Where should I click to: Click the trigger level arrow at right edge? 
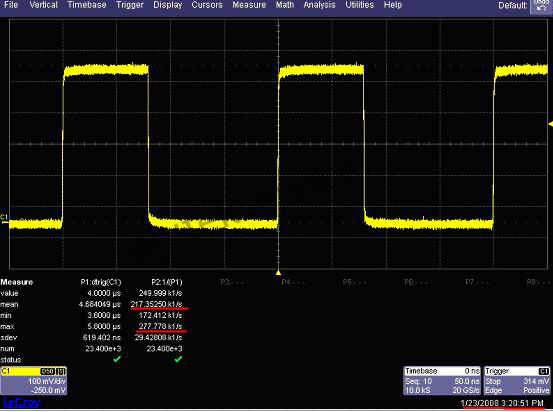tap(551, 124)
